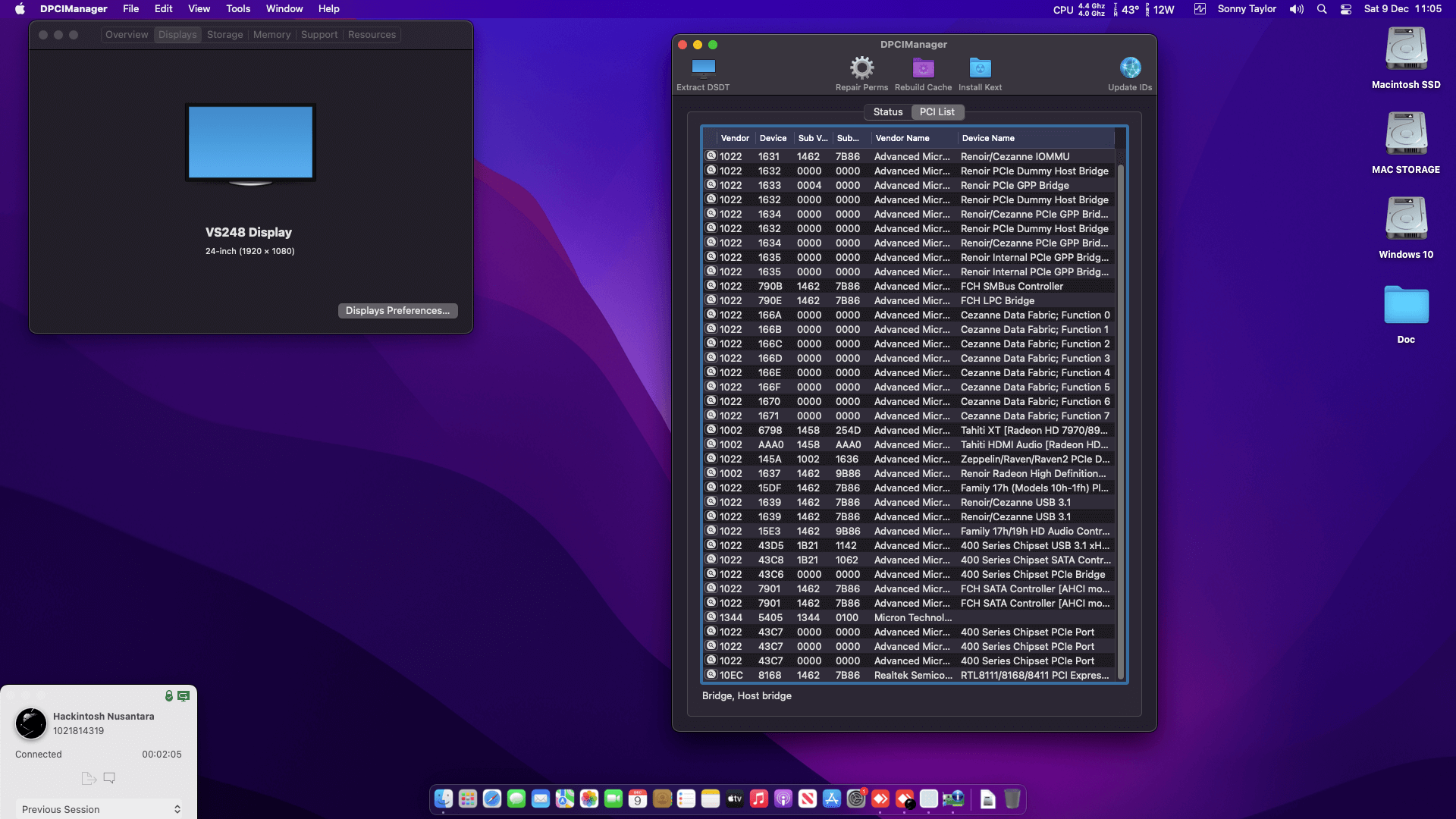This screenshot has height=819, width=1456.
Task: Switch to Storage tab in About window
Action: pyautogui.click(x=224, y=35)
